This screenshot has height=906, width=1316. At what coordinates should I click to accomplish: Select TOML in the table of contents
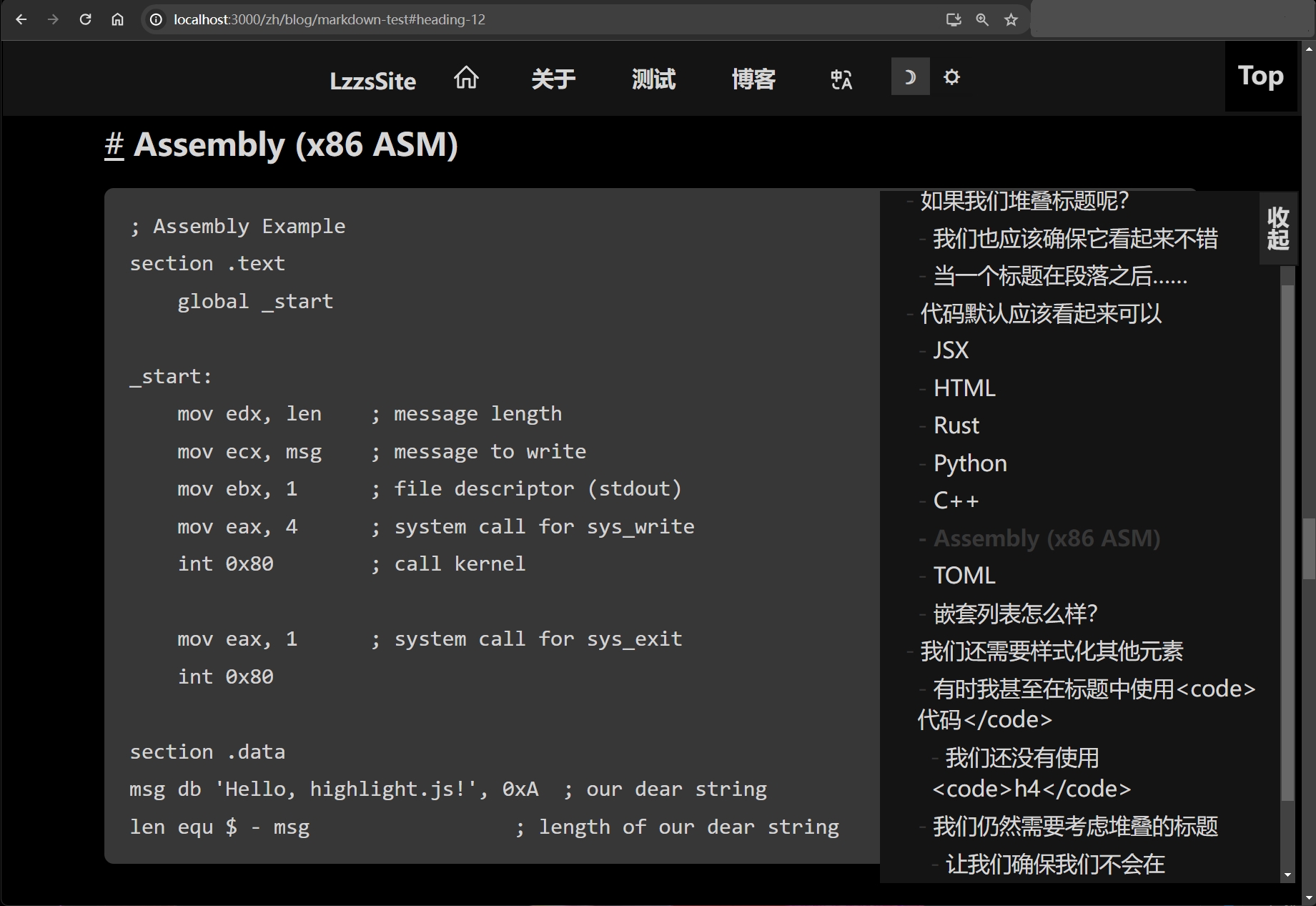pos(964,576)
